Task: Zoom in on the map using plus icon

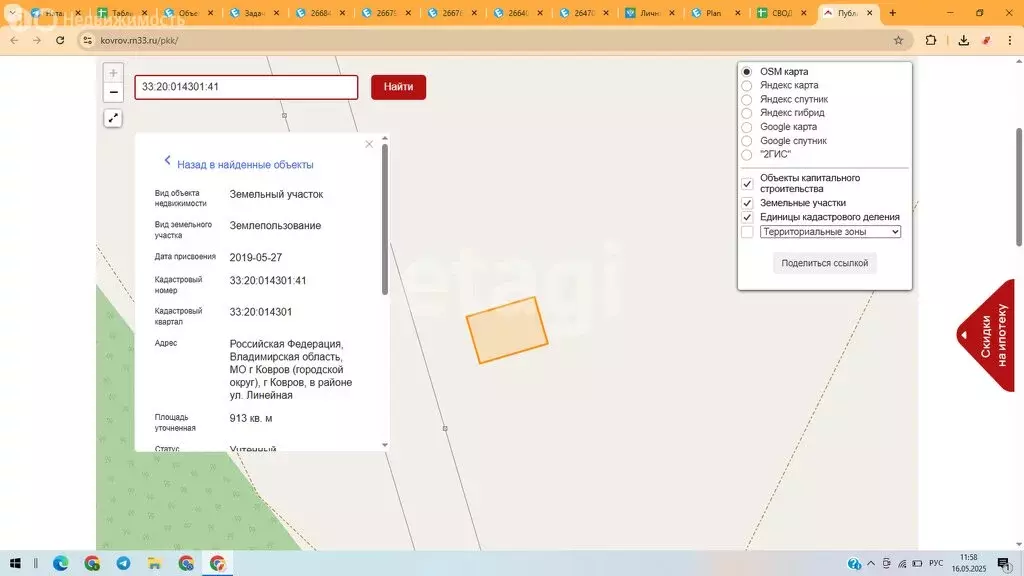Action: coord(112,72)
